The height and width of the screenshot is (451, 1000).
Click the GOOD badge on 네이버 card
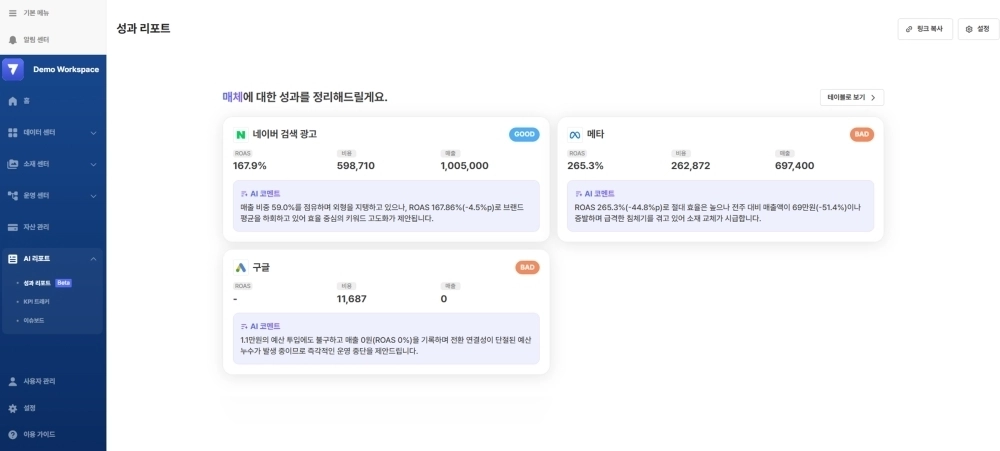pyautogui.click(x=524, y=134)
